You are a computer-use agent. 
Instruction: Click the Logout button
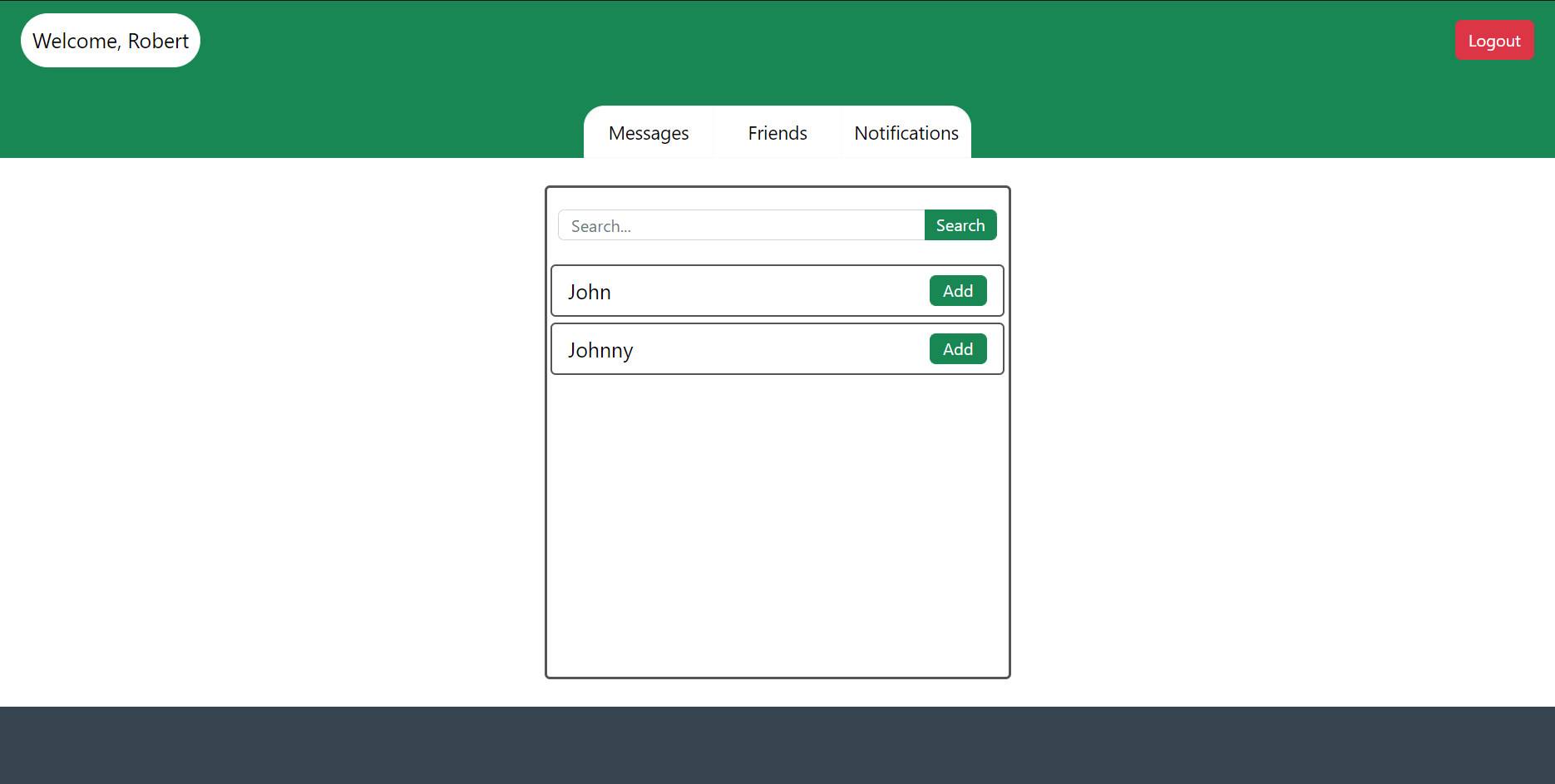[x=1494, y=40]
